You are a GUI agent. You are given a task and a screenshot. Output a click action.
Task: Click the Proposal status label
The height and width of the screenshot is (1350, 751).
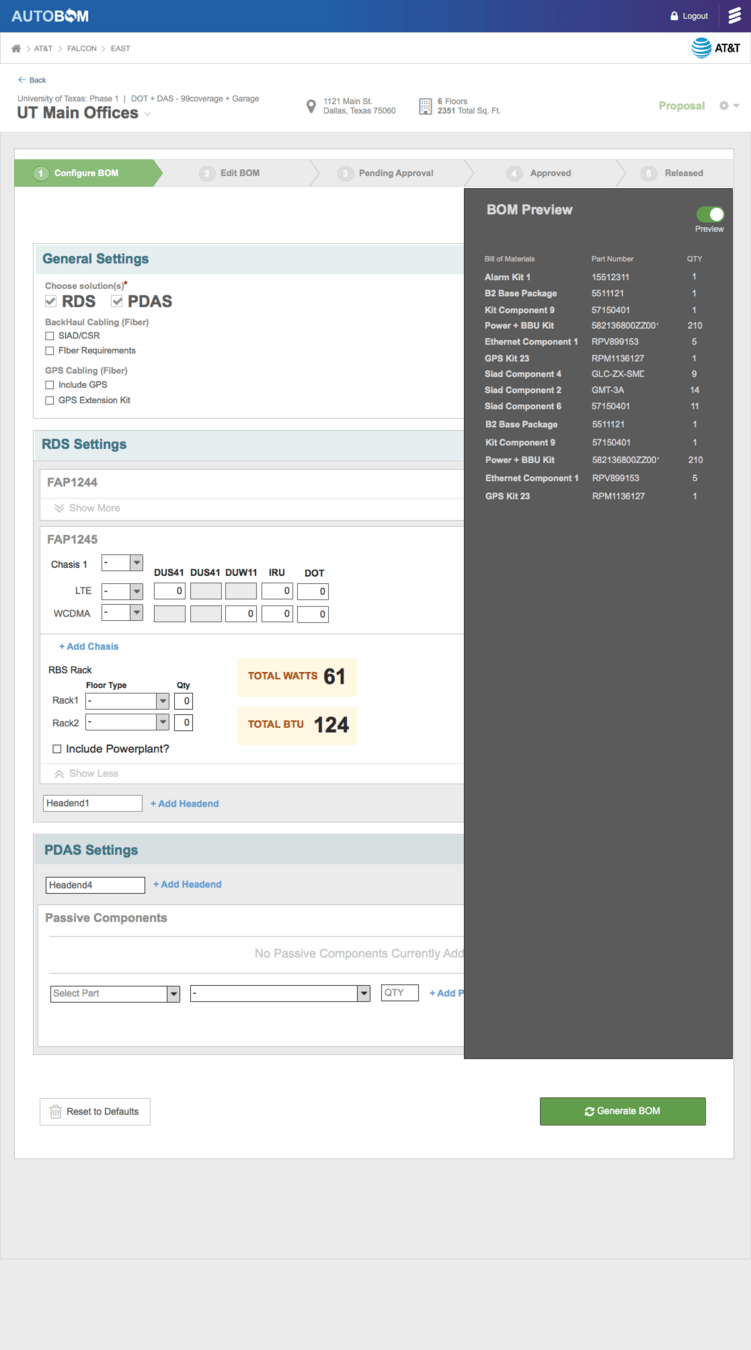[682, 106]
